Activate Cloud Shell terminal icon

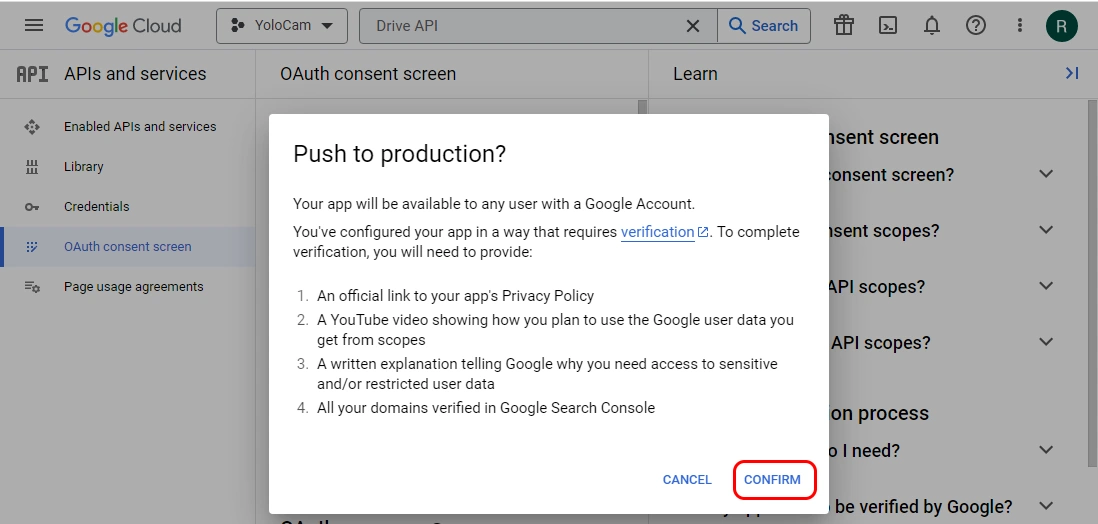click(888, 26)
